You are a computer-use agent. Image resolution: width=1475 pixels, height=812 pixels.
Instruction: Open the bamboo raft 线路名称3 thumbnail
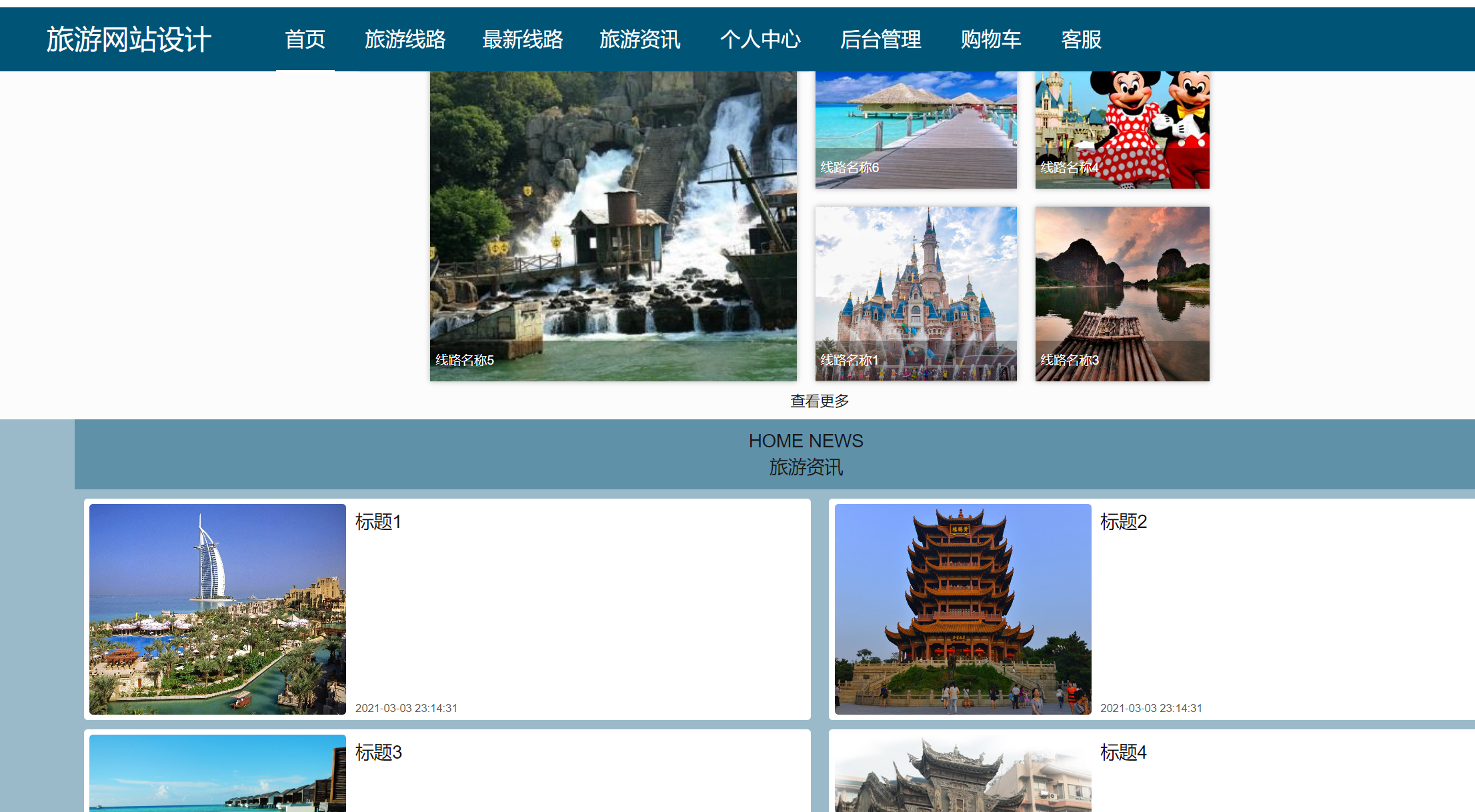pos(1122,293)
